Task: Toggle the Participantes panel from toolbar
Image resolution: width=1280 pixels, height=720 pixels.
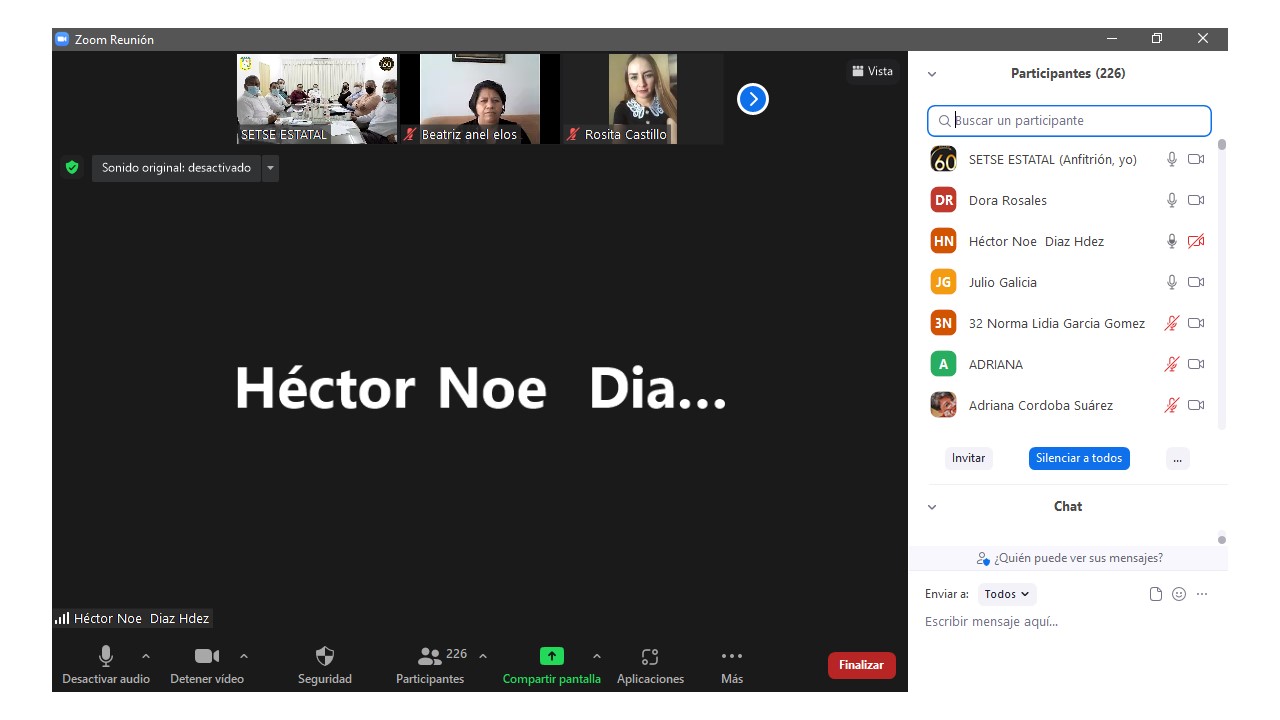Action: [430, 666]
